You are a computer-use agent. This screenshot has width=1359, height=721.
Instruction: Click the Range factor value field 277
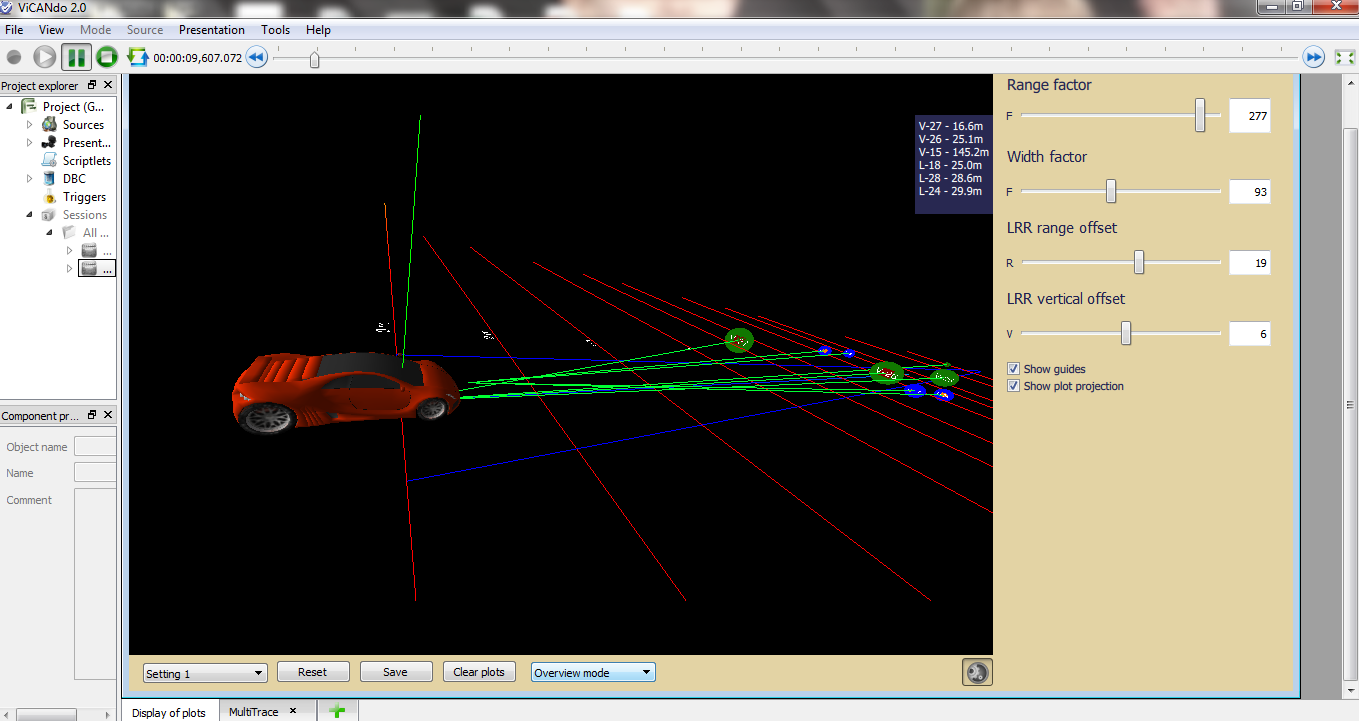point(1249,116)
